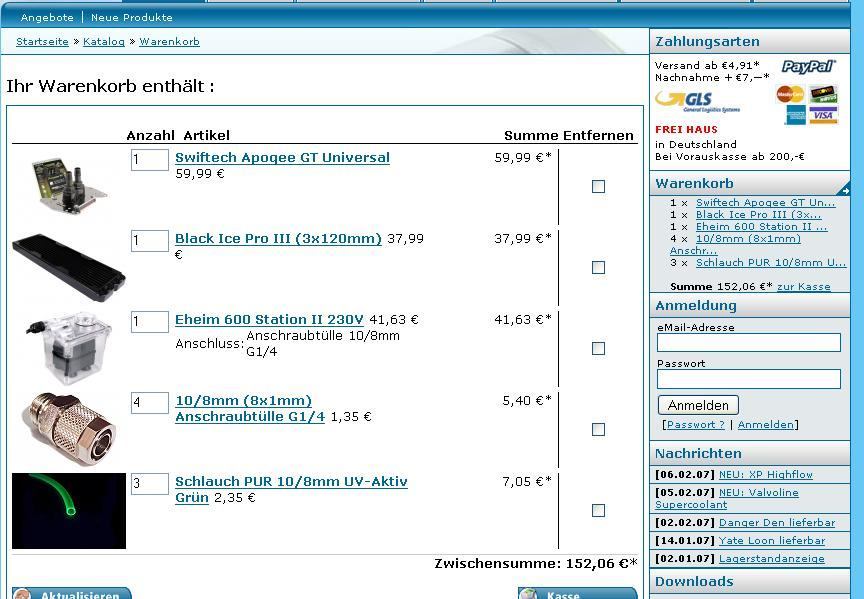Open the Katalog breadcrumb link
This screenshot has height=599, width=864.
pos(104,42)
